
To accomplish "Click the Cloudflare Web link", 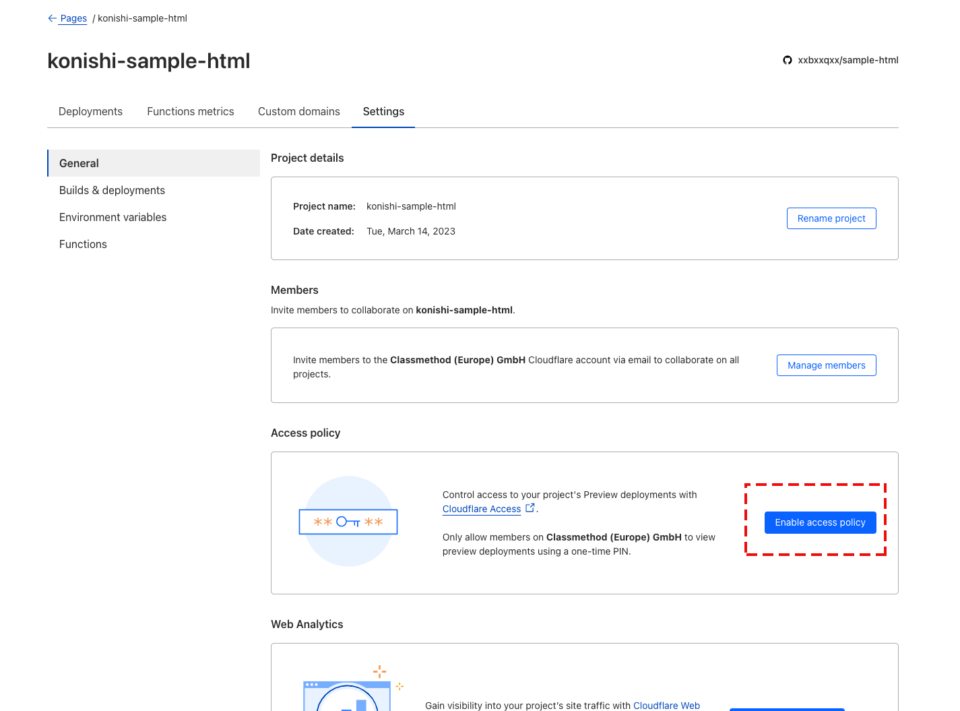I will tap(667, 705).
